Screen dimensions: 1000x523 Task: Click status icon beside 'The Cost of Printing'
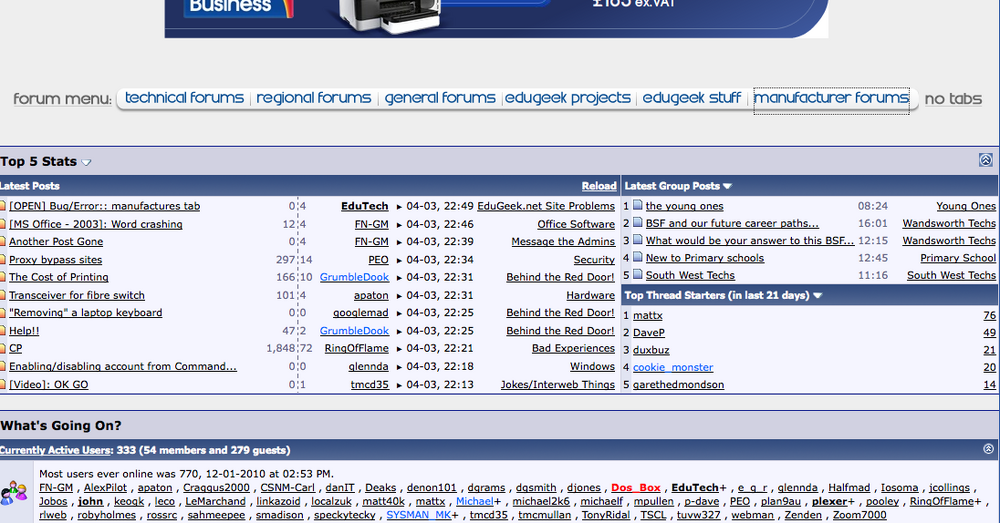[x=3, y=277]
